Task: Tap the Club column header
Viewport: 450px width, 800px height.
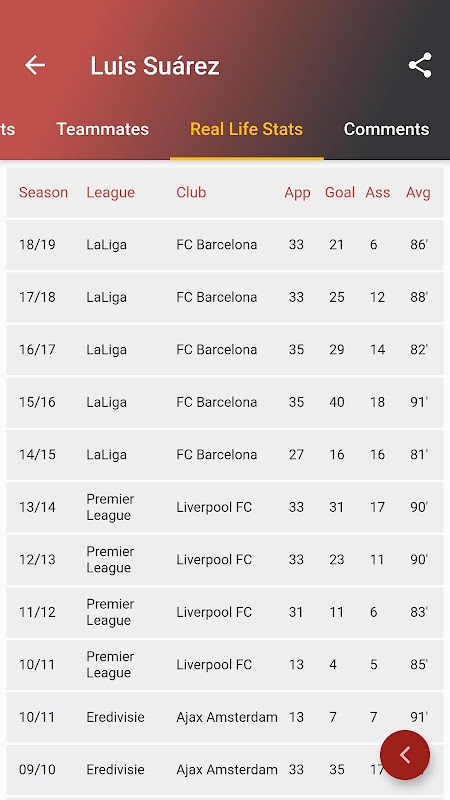Action: pyautogui.click(x=191, y=192)
